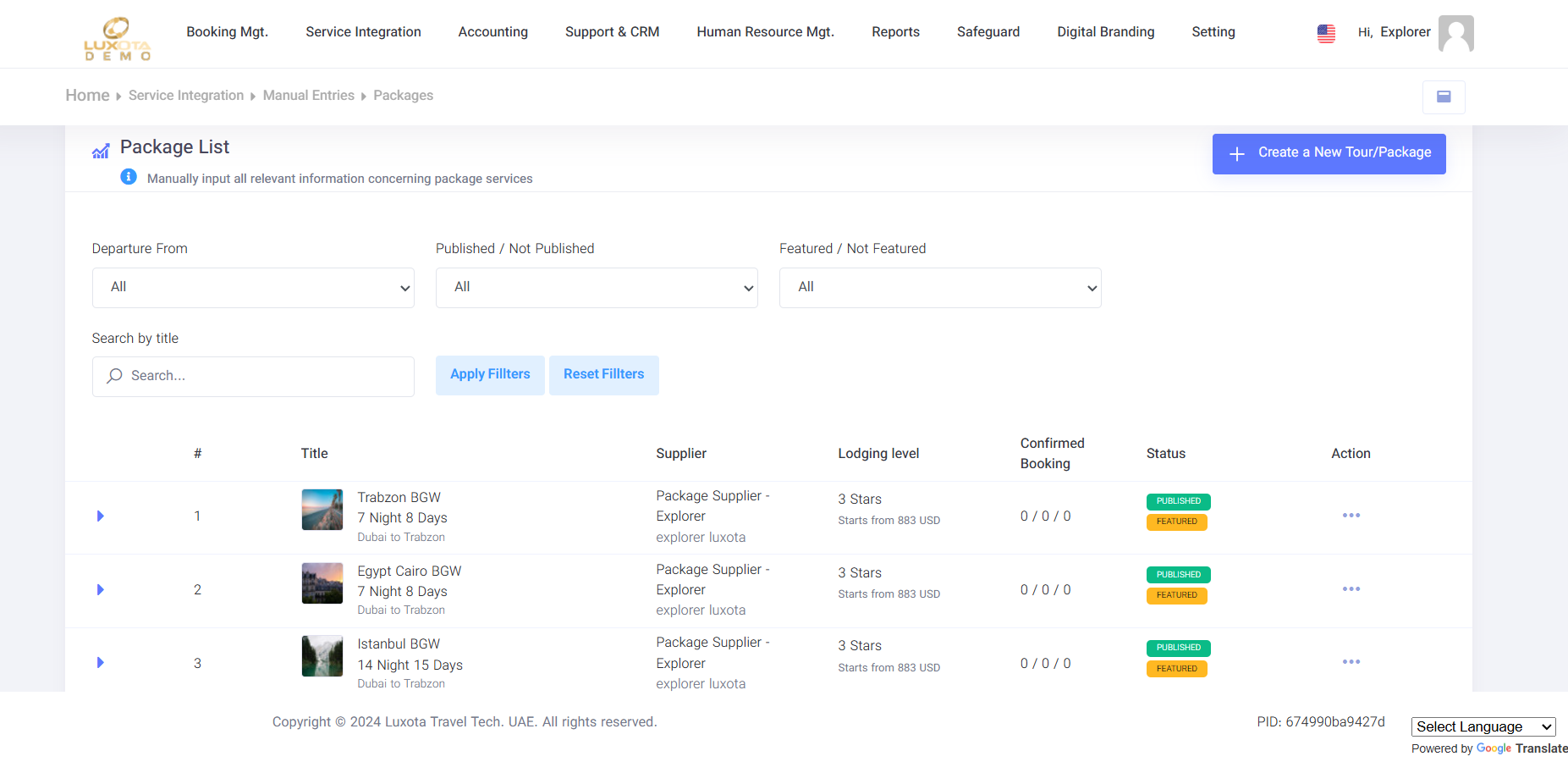The width and height of the screenshot is (1568, 773).
Task: Open the Human Resource Mgt. menu
Action: (x=765, y=31)
